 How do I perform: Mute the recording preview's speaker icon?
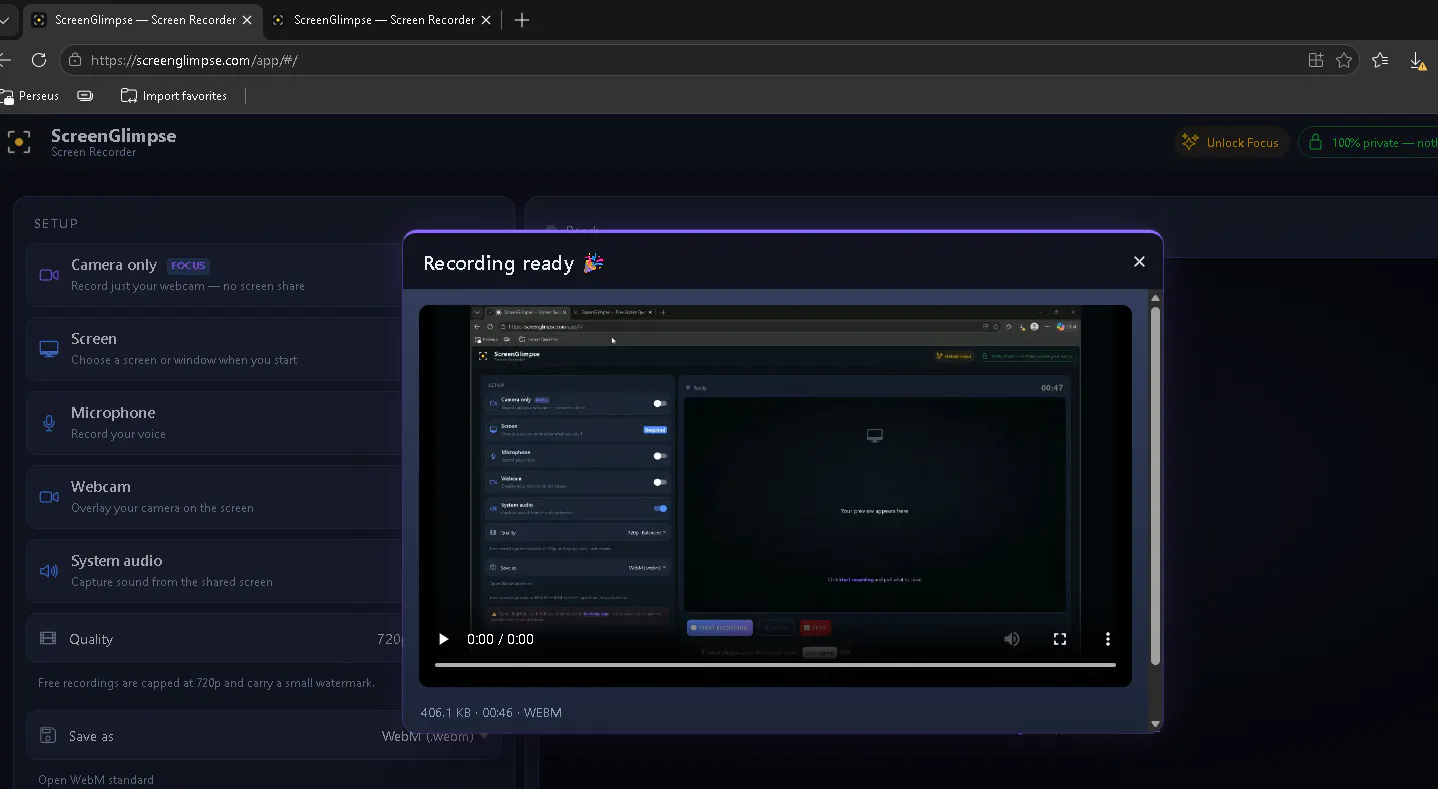(x=1012, y=639)
